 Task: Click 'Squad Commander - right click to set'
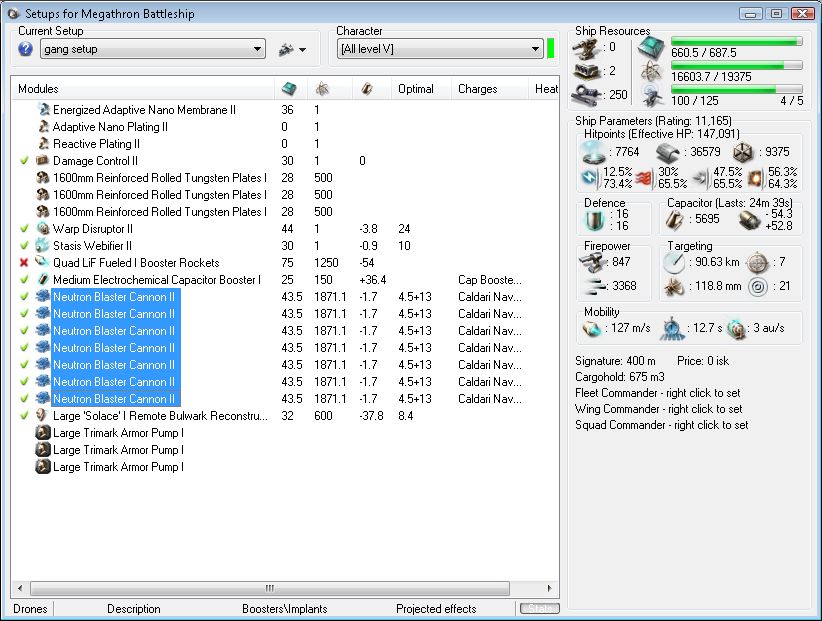pos(662,425)
